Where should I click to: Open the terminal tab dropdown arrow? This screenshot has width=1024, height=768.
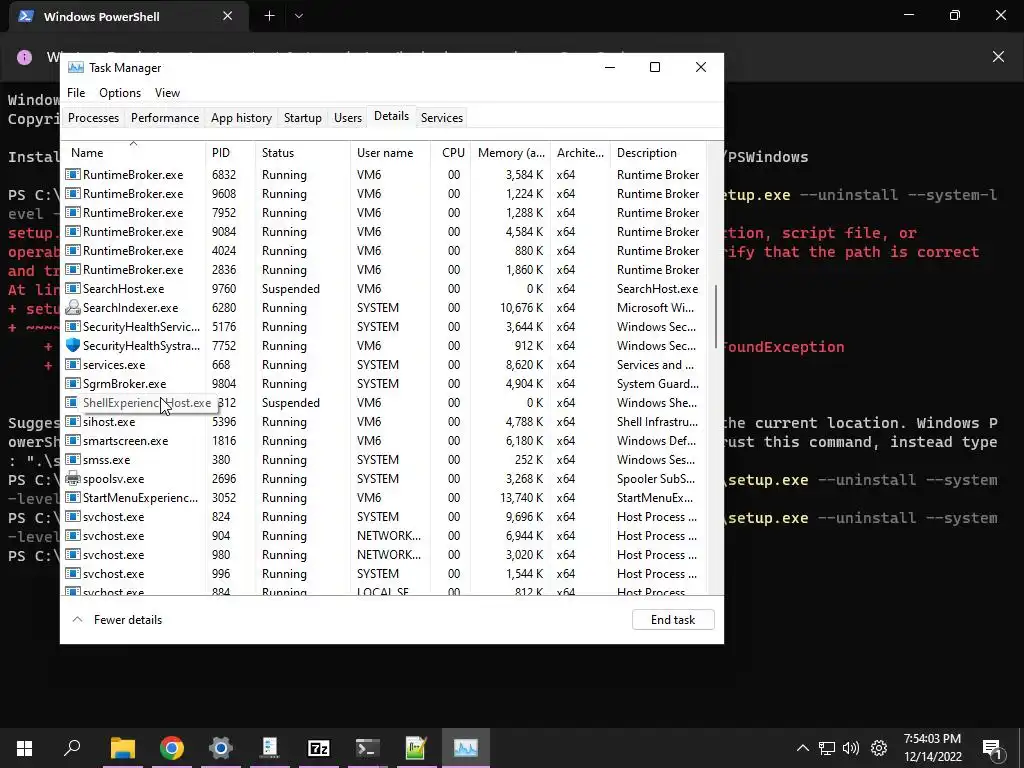298,16
